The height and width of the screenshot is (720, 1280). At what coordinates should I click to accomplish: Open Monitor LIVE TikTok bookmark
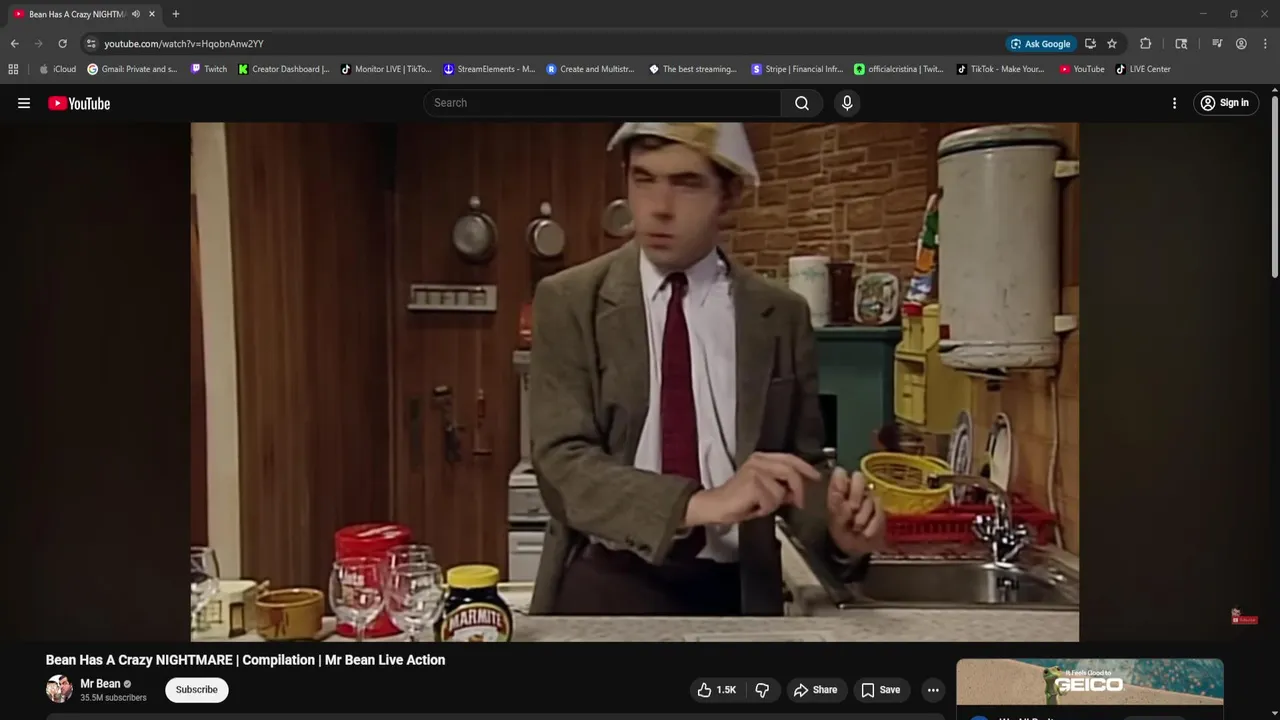[x=386, y=69]
